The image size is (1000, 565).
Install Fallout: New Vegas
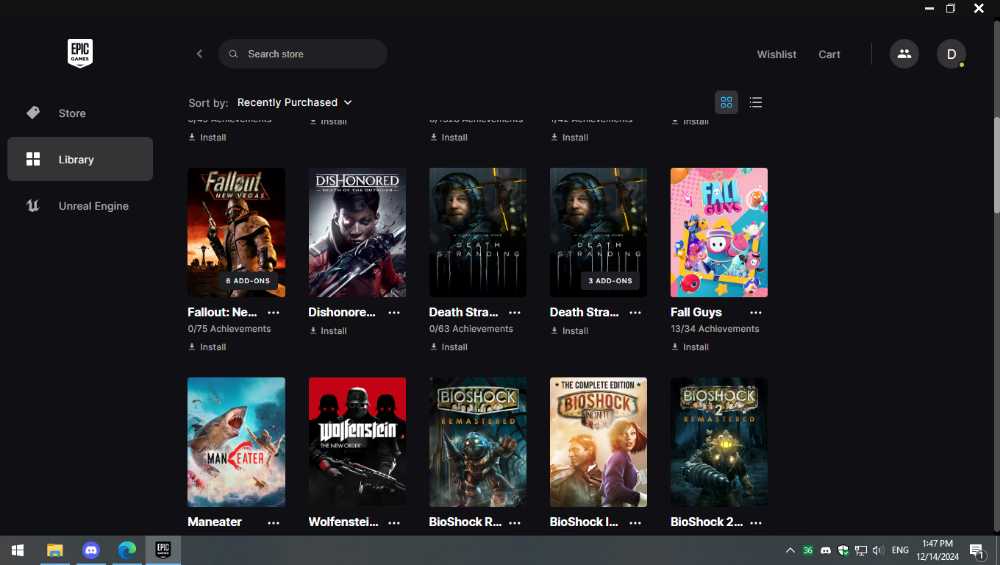pyautogui.click(x=207, y=347)
